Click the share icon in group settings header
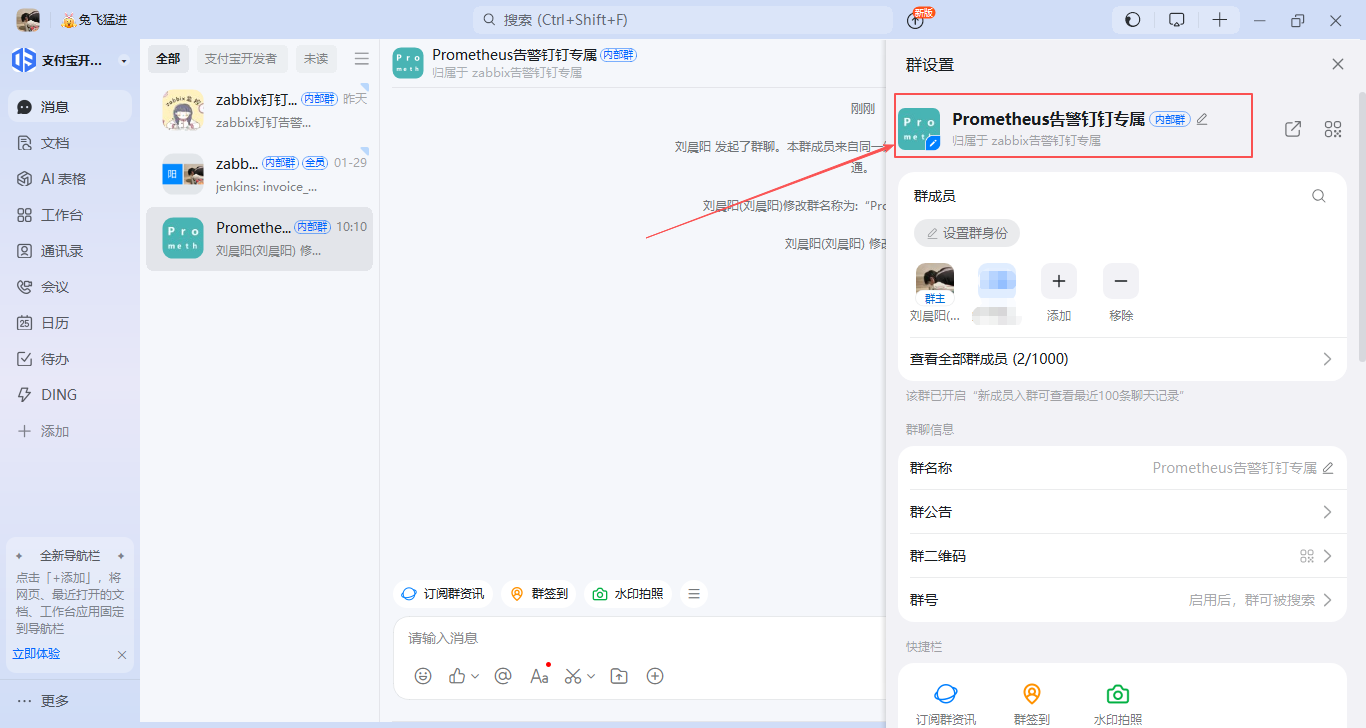Screen dimensions: 1366x728 1293,129
